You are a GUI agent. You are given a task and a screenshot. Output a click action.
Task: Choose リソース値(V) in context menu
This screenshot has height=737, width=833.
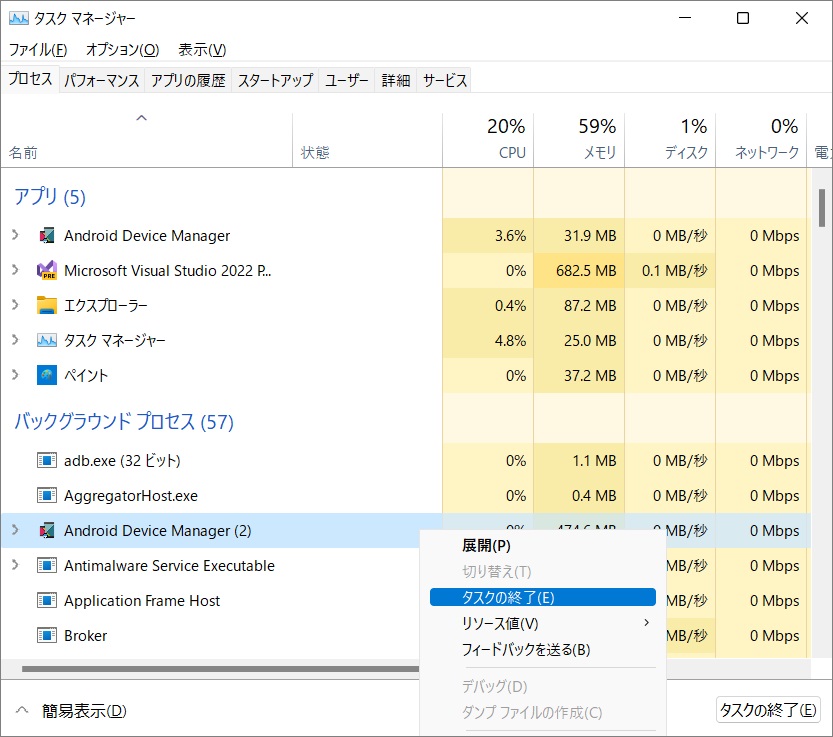pos(542,623)
